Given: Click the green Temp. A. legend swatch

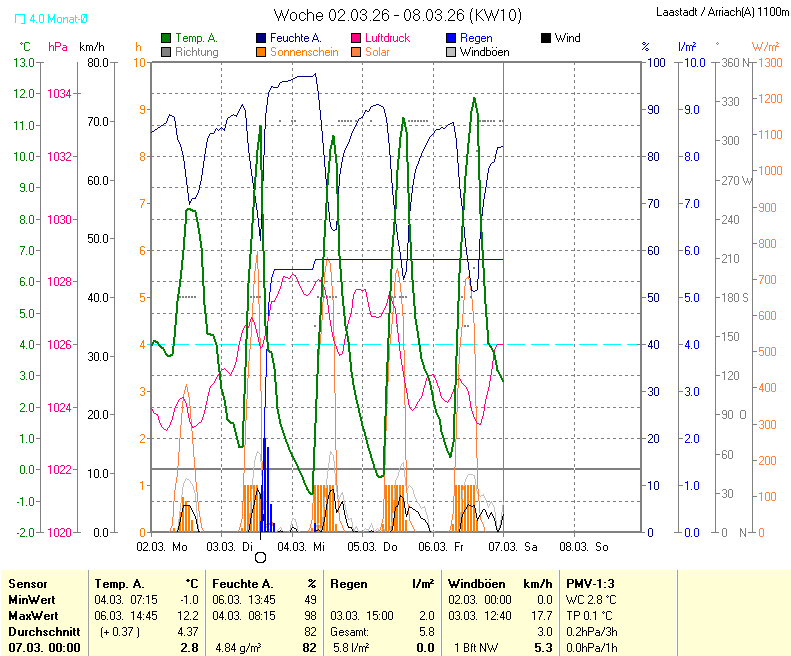Looking at the screenshot, I should pyautogui.click(x=165, y=38).
